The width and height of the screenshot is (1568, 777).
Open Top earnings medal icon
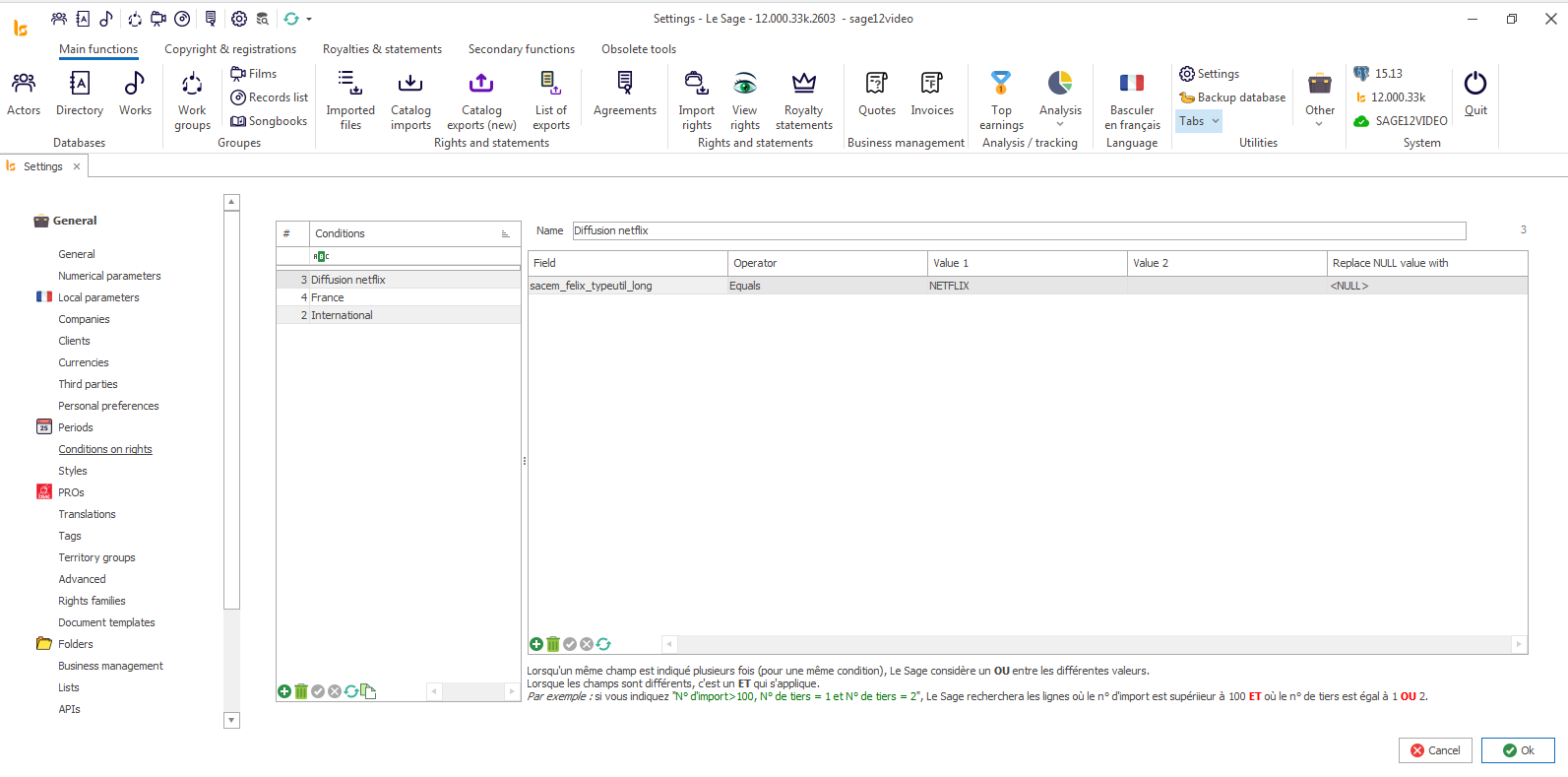pyautogui.click(x=1001, y=84)
